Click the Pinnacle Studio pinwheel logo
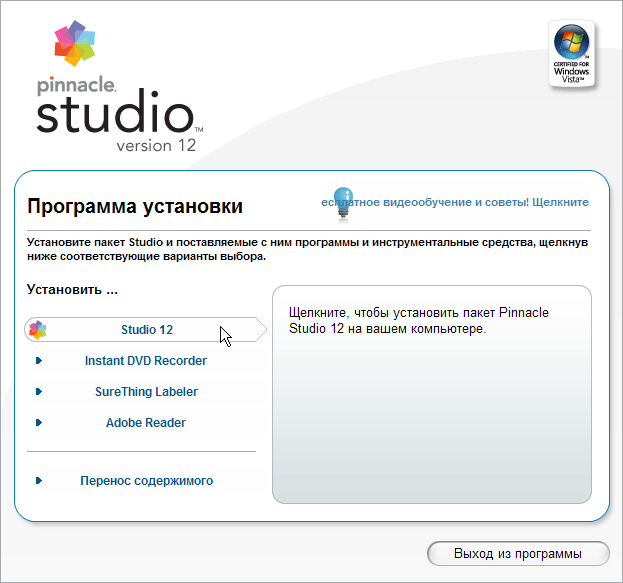623x583 pixels. pyautogui.click(x=75, y=43)
